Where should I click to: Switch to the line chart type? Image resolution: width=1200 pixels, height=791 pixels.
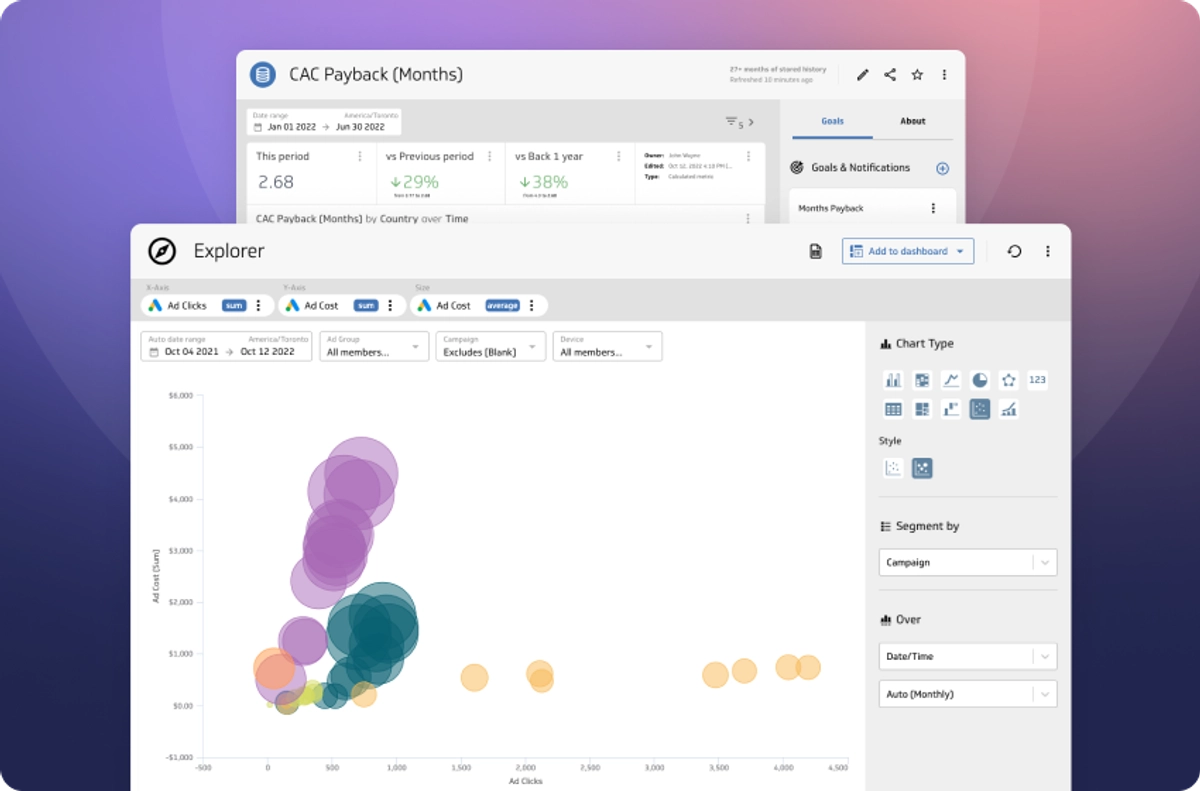point(951,380)
